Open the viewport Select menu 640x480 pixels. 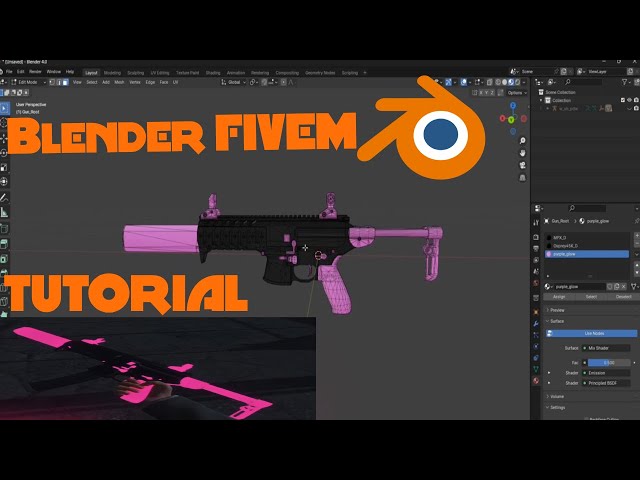coord(92,82)
